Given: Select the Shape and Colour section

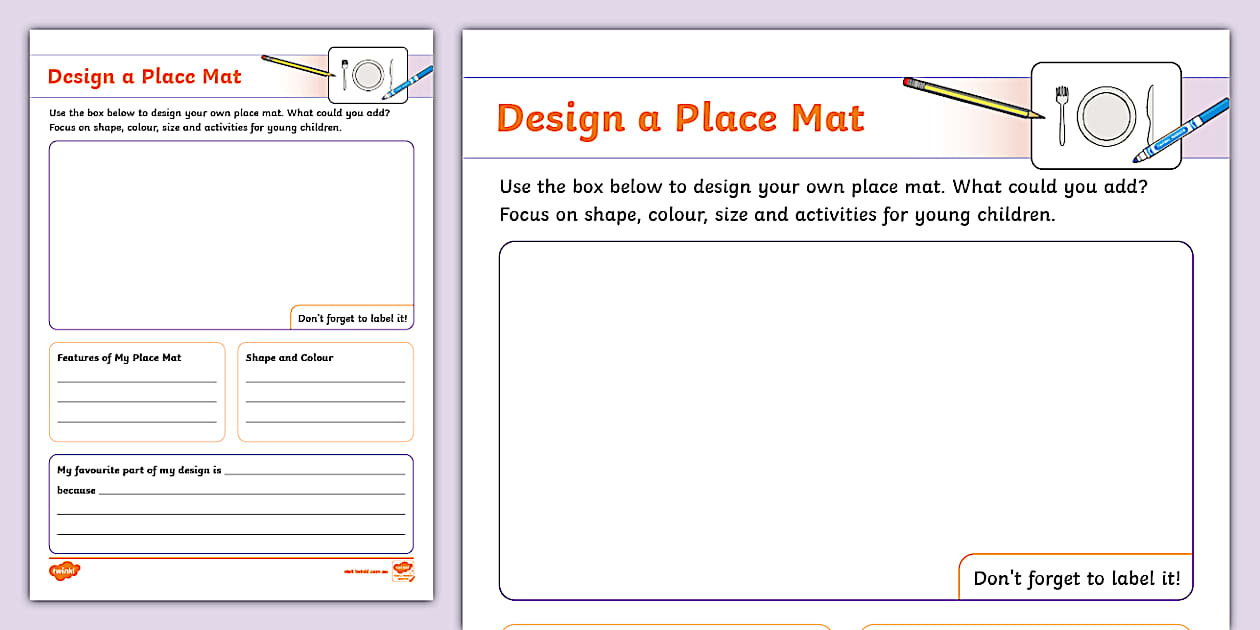Looking at the screenshot, I should point(325,390).
